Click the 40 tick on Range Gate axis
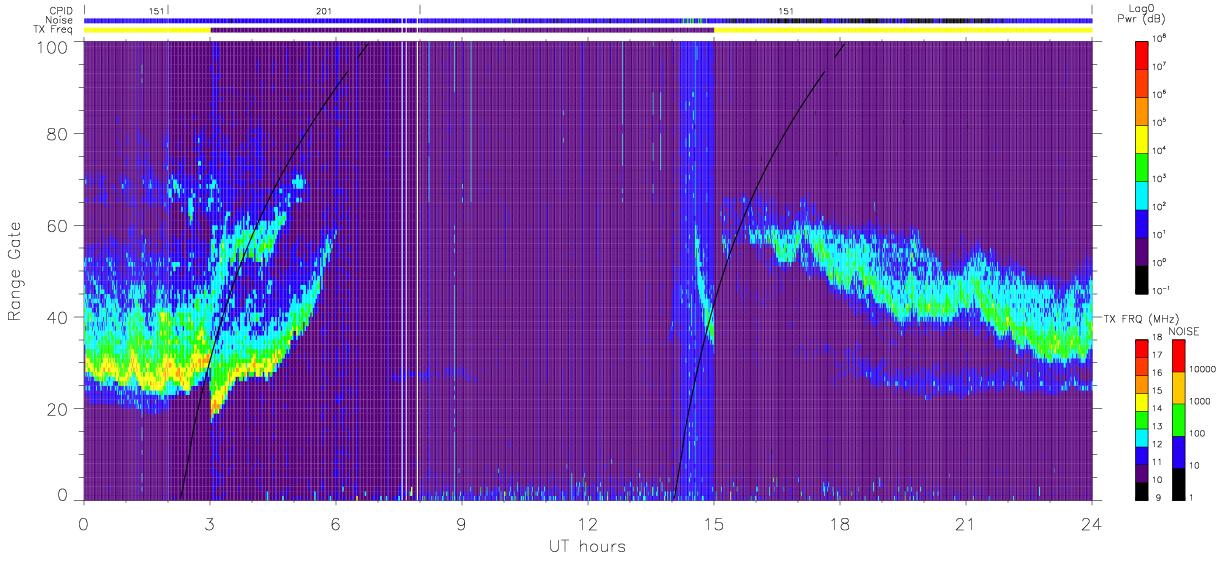 click(58, 317)
